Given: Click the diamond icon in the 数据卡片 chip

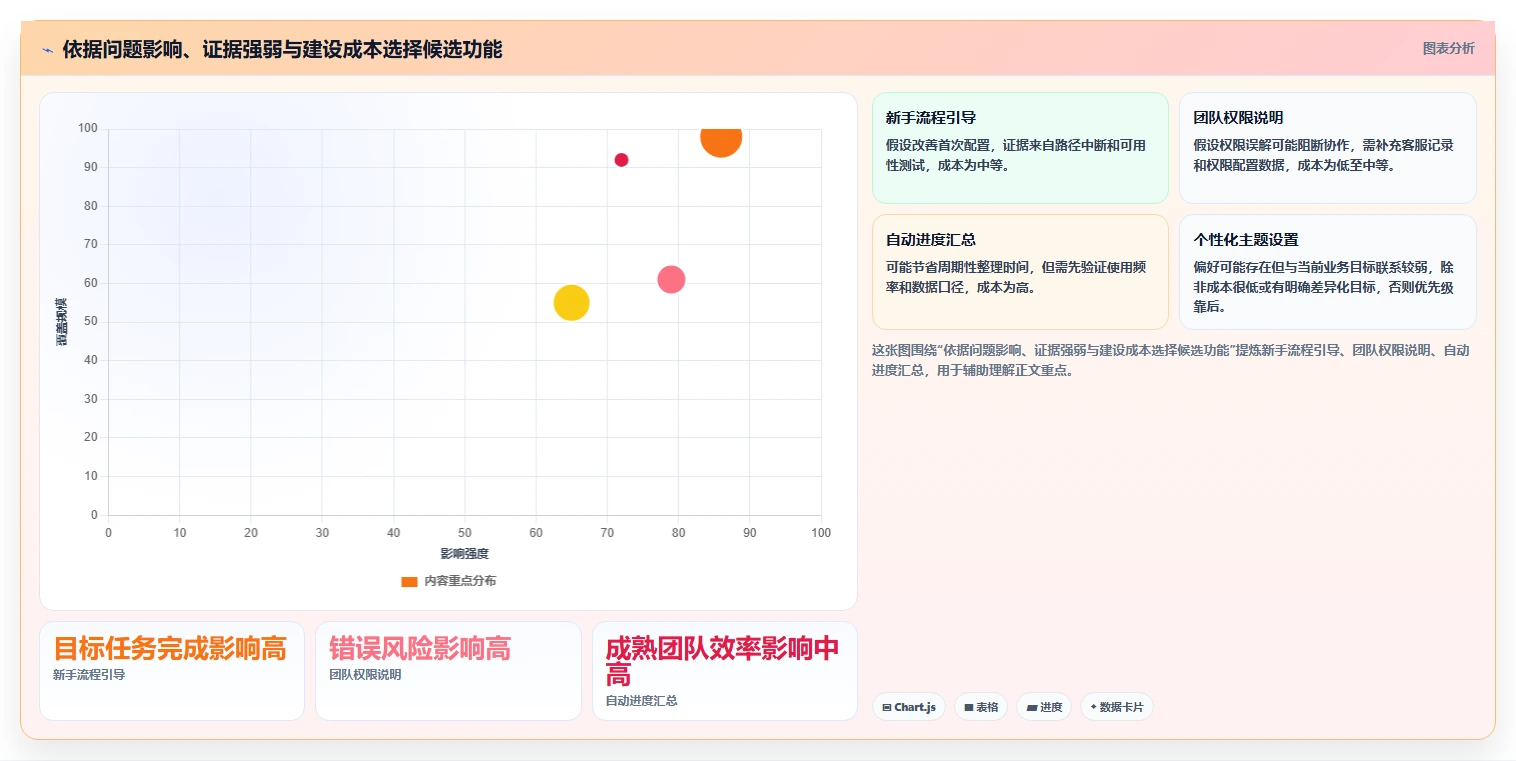Looking at the screenshot, I should pyautogui.click(x=1094, y=708).
